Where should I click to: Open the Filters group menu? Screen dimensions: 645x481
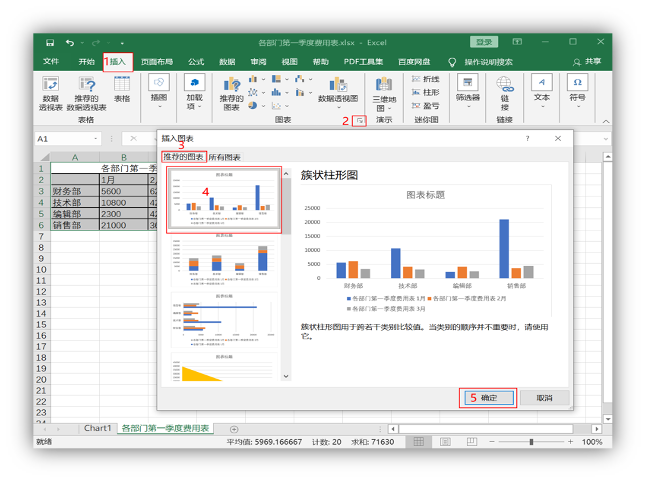coord(468,91)
